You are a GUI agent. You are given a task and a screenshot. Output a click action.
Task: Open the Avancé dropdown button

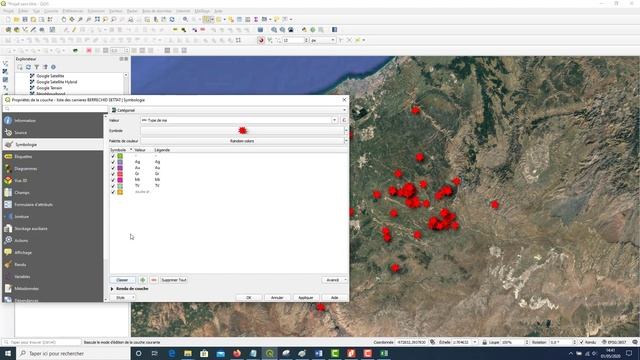[335, 280]
